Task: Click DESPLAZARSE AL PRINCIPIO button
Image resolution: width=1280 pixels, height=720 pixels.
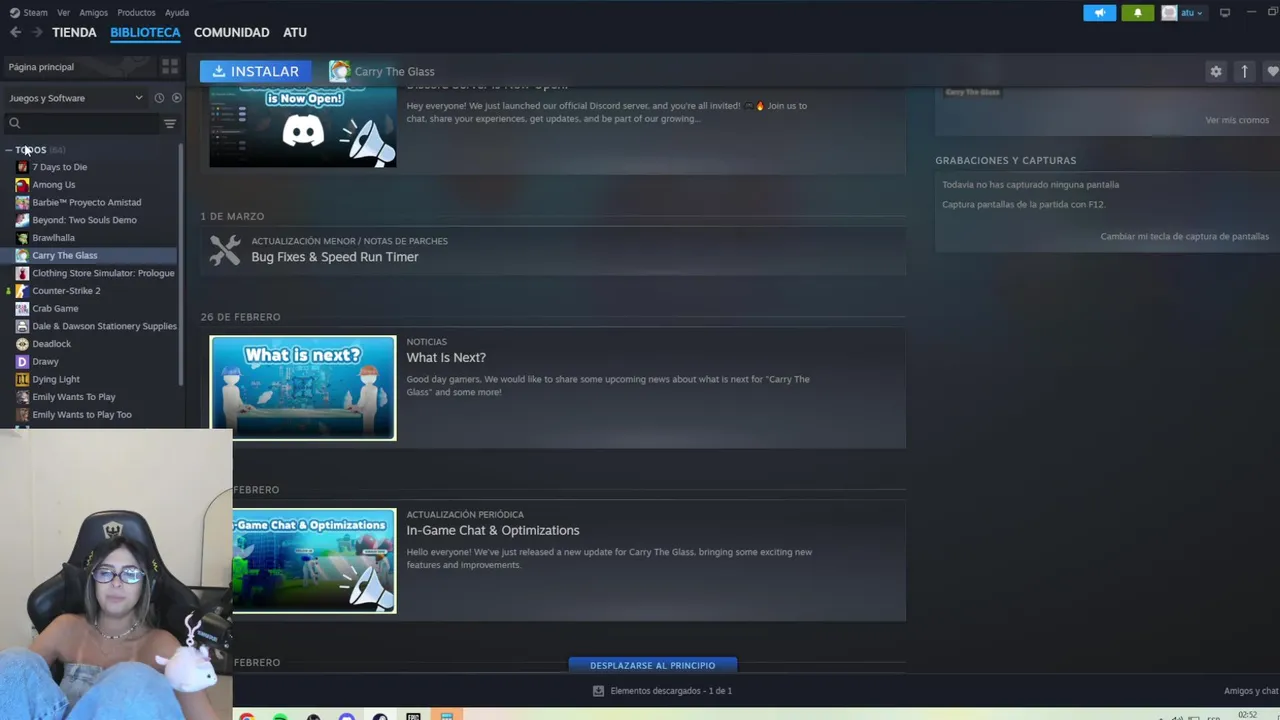Action: (652, 665)
